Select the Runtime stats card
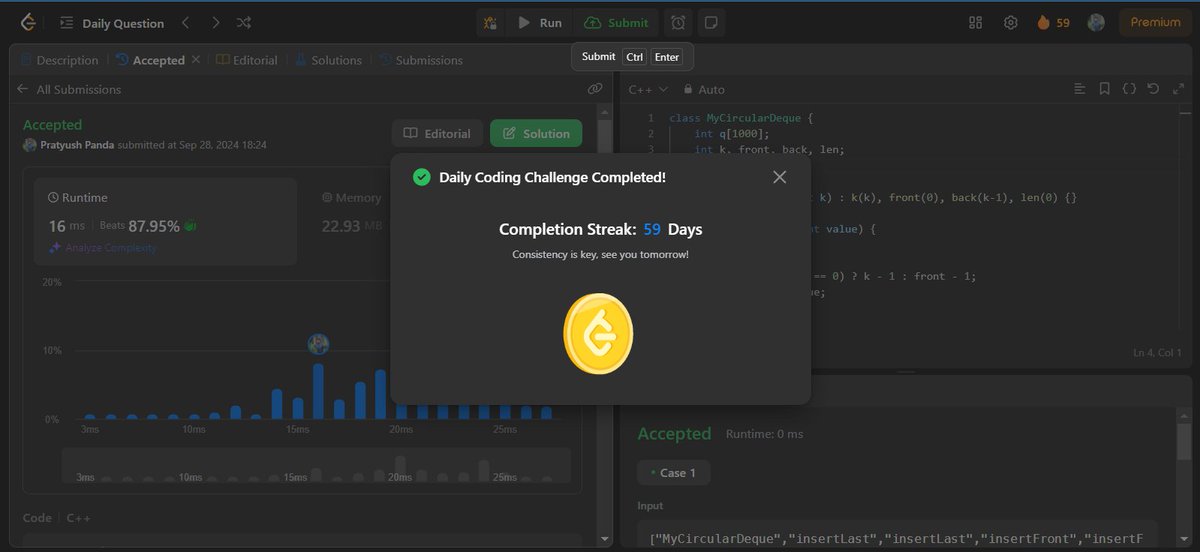 166,222
